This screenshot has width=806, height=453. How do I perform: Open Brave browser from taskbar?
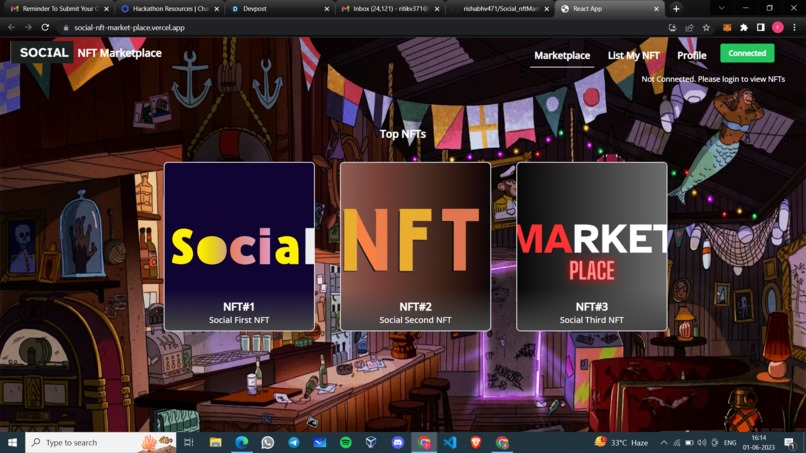[x=476, y=442]
